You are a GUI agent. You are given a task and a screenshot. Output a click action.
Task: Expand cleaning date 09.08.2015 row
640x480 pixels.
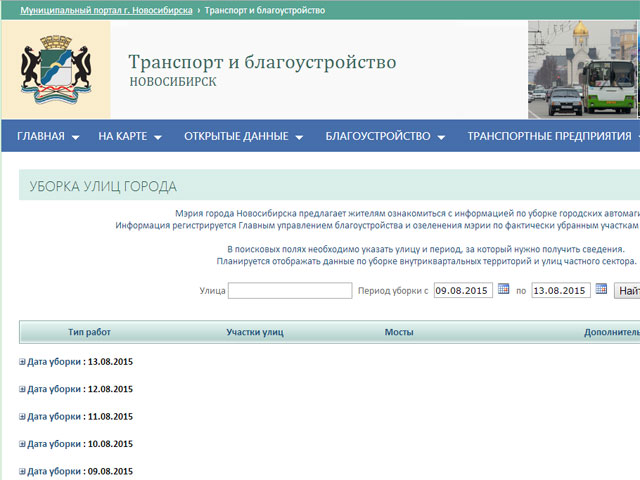(23, 471)
